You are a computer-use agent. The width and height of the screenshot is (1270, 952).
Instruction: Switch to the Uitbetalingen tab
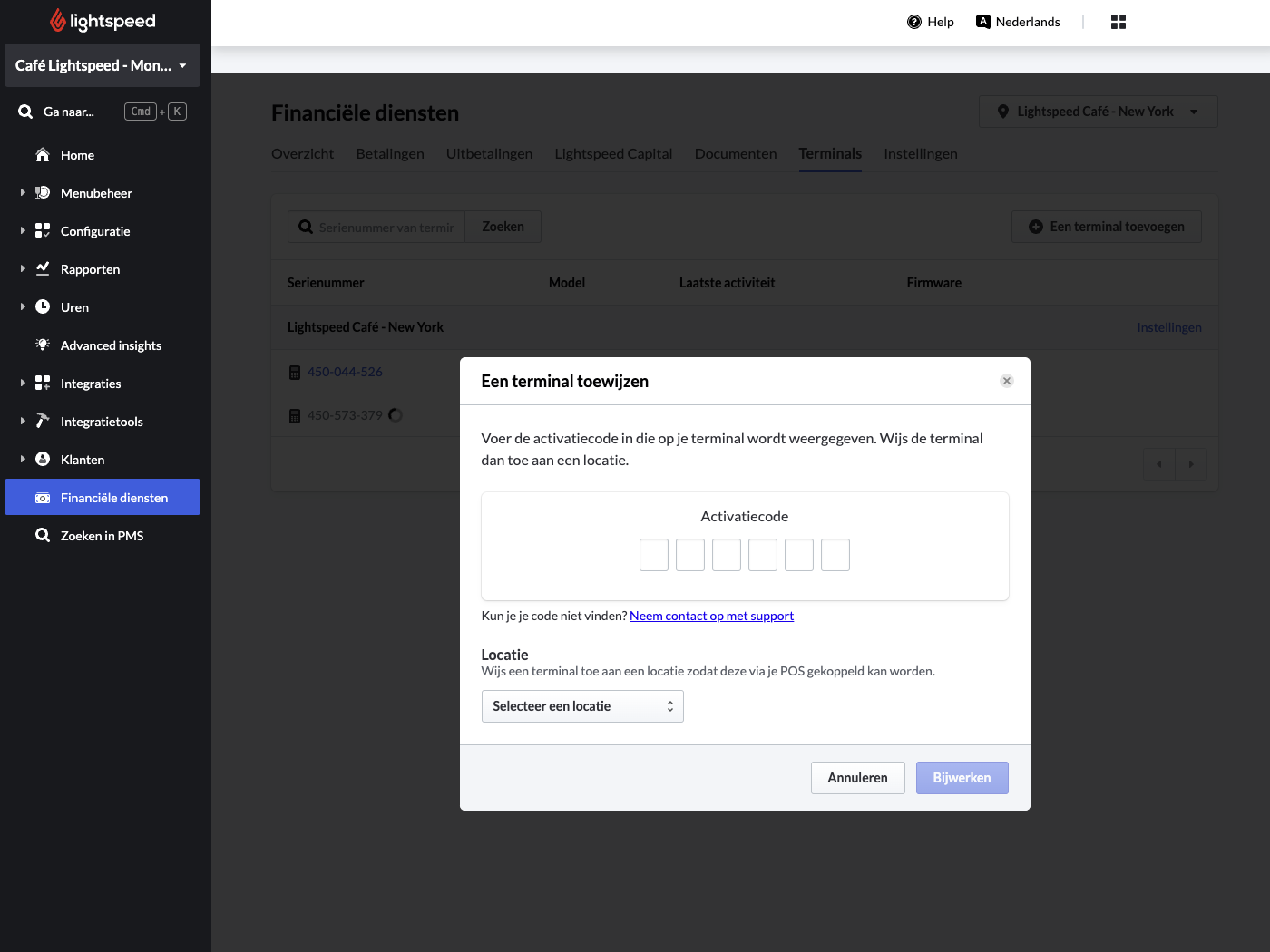pyautogui.click(x=489, y=154)
